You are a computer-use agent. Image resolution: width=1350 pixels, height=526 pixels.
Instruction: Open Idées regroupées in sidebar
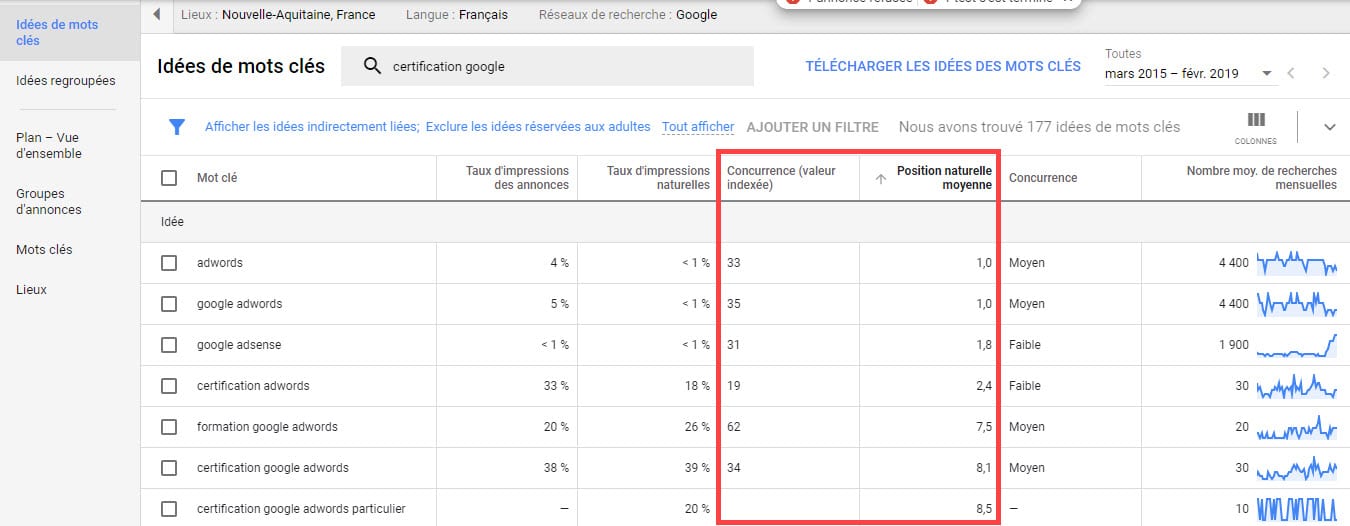66,80
